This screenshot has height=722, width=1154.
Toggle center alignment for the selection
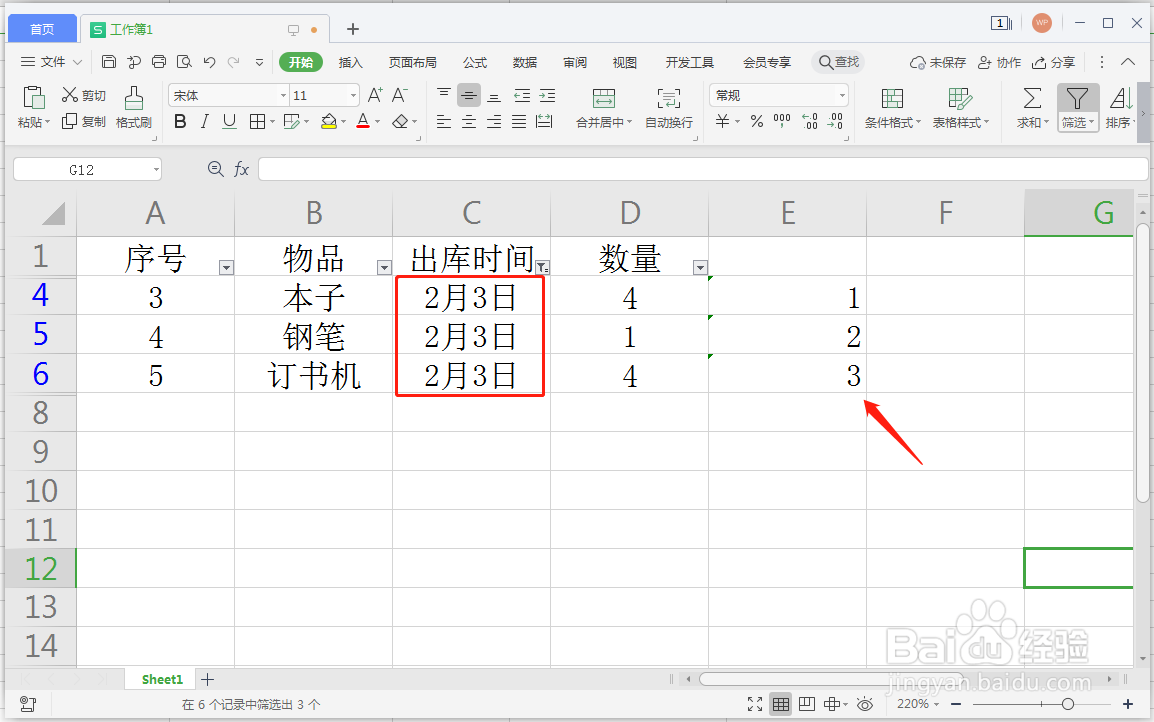pyautogui.click(x=468, y=122)
